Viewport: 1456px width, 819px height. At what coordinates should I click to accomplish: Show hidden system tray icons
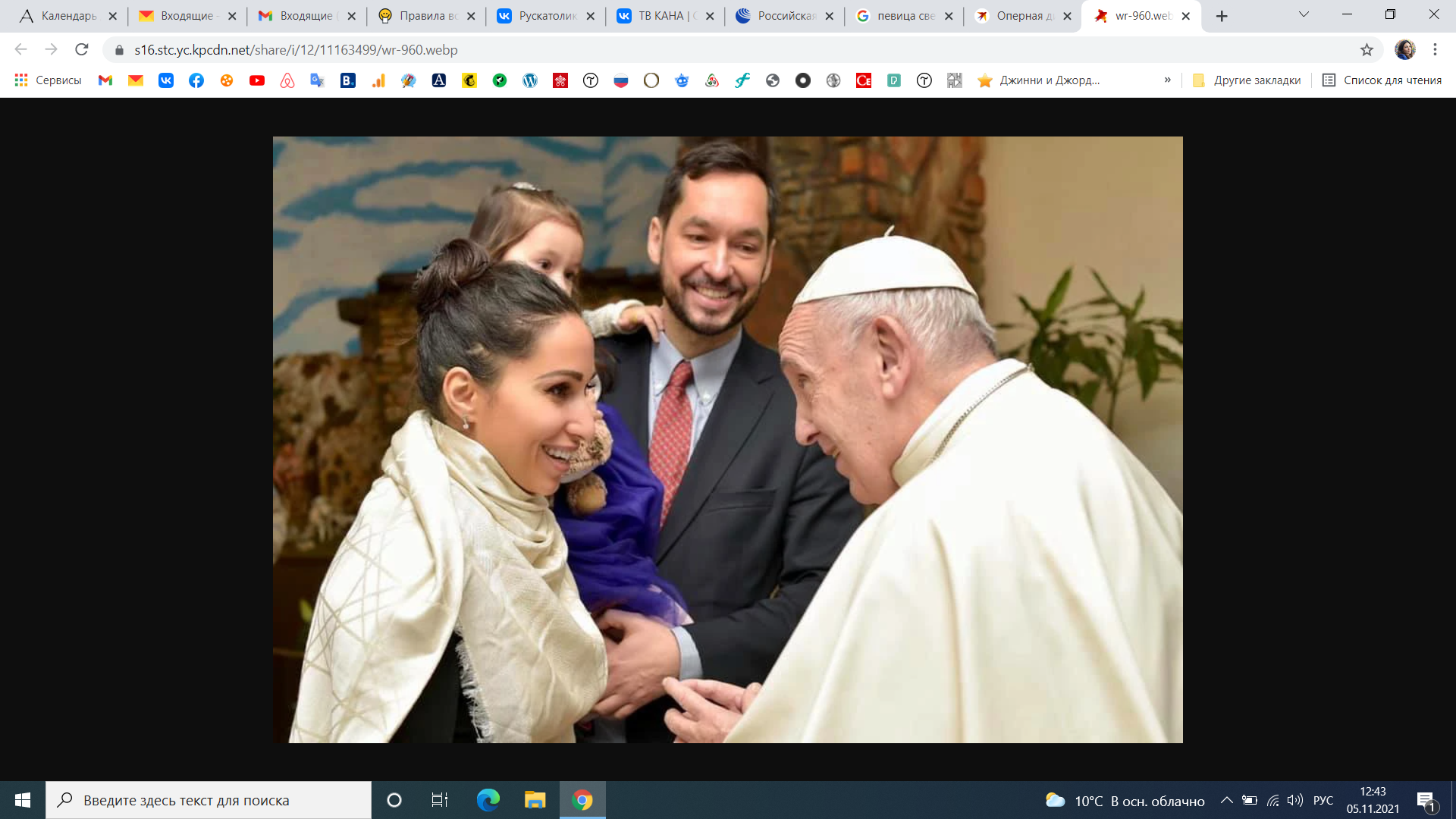1226,801
